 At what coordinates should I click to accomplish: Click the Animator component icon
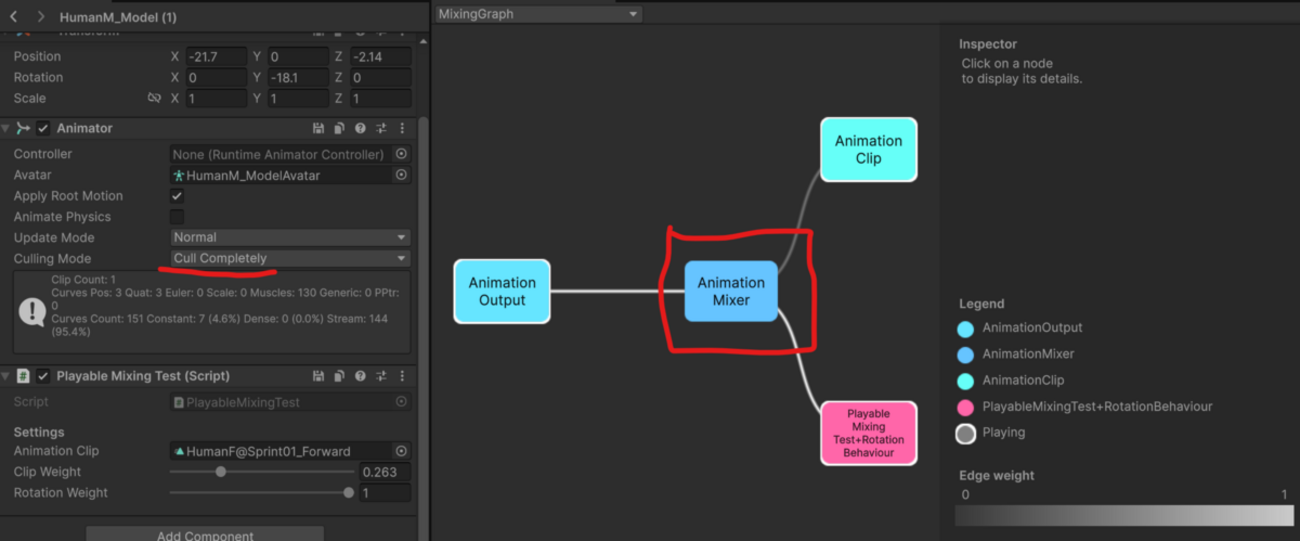click(23, 128)
